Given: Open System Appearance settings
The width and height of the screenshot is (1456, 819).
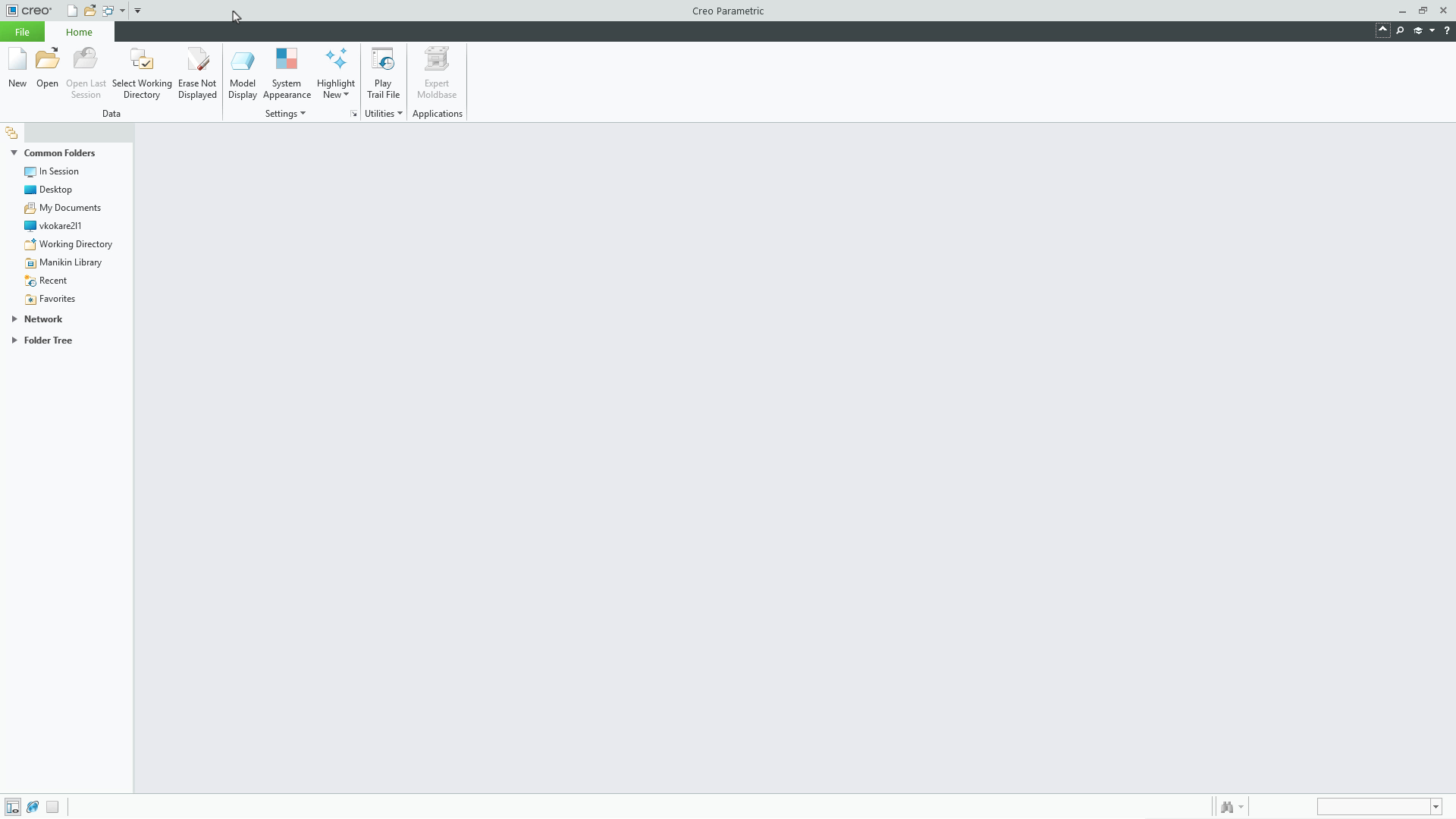Looking at the screenshot, I should tap(287, 73).
